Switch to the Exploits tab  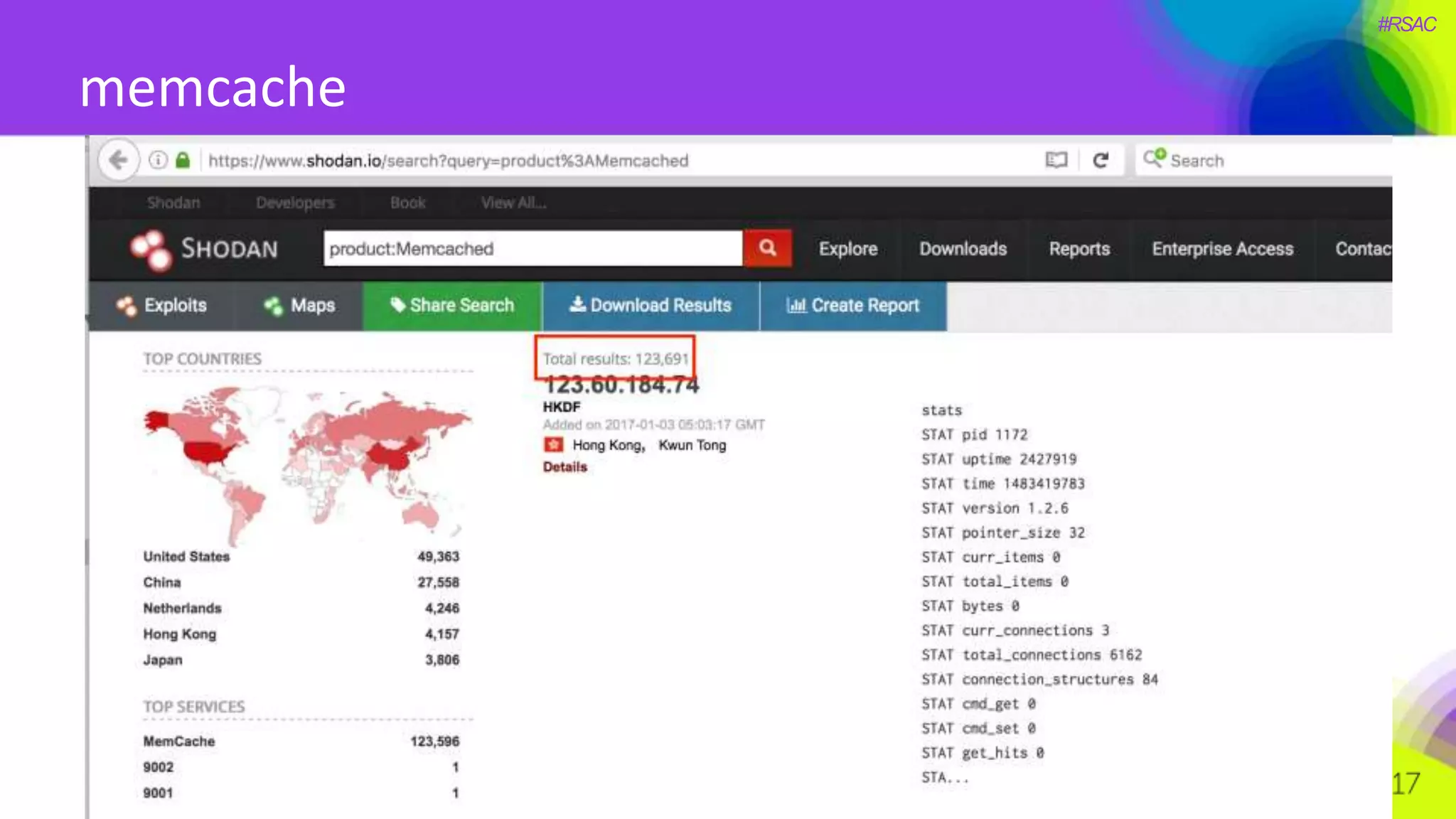pos(161,306)
